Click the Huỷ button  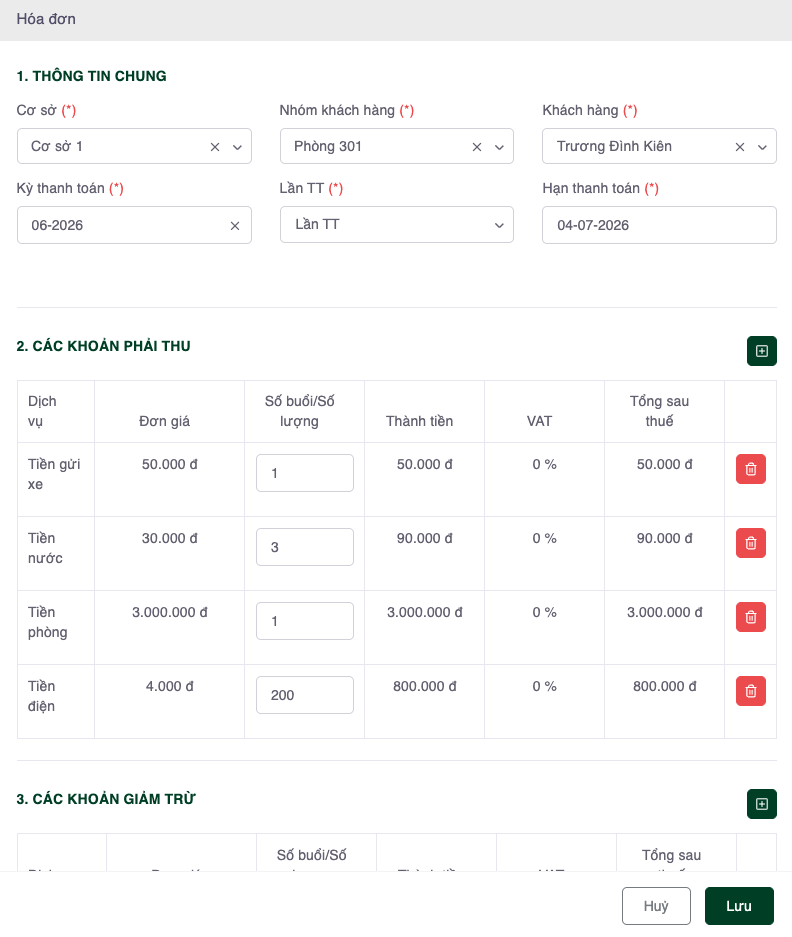[x=656, y=906]
